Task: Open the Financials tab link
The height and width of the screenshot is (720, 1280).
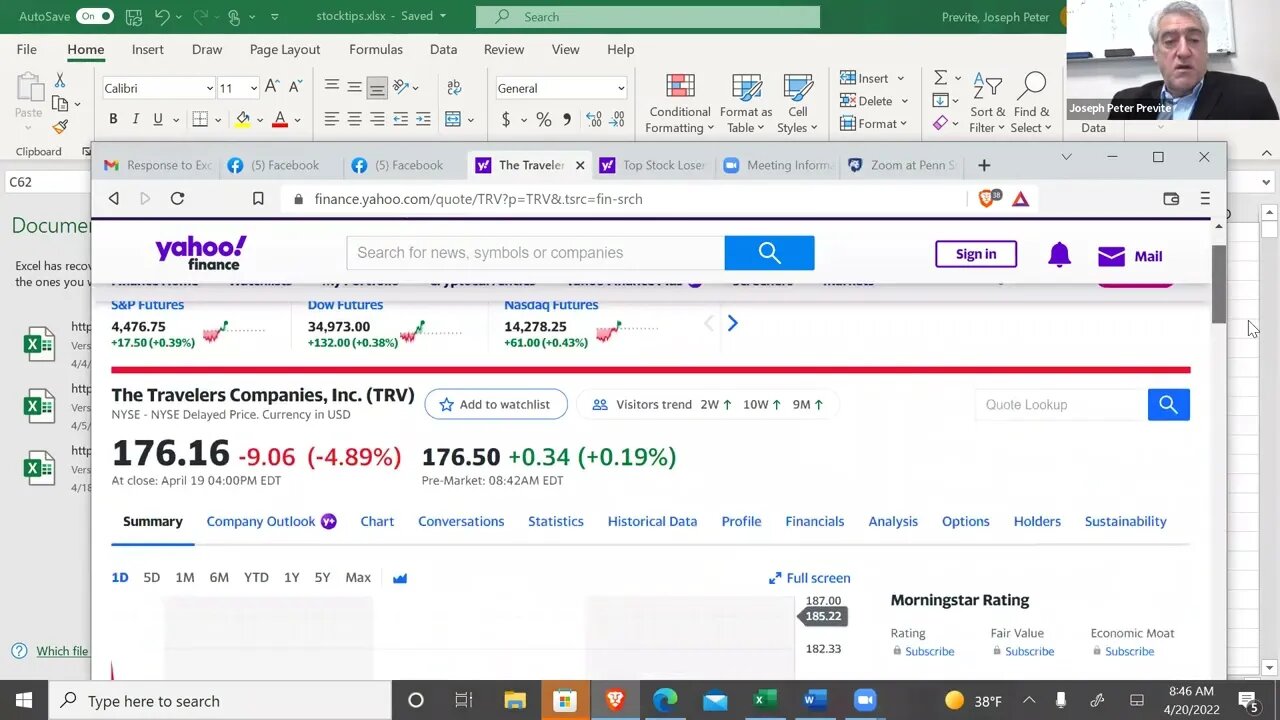Action: [x=815, y=521]
